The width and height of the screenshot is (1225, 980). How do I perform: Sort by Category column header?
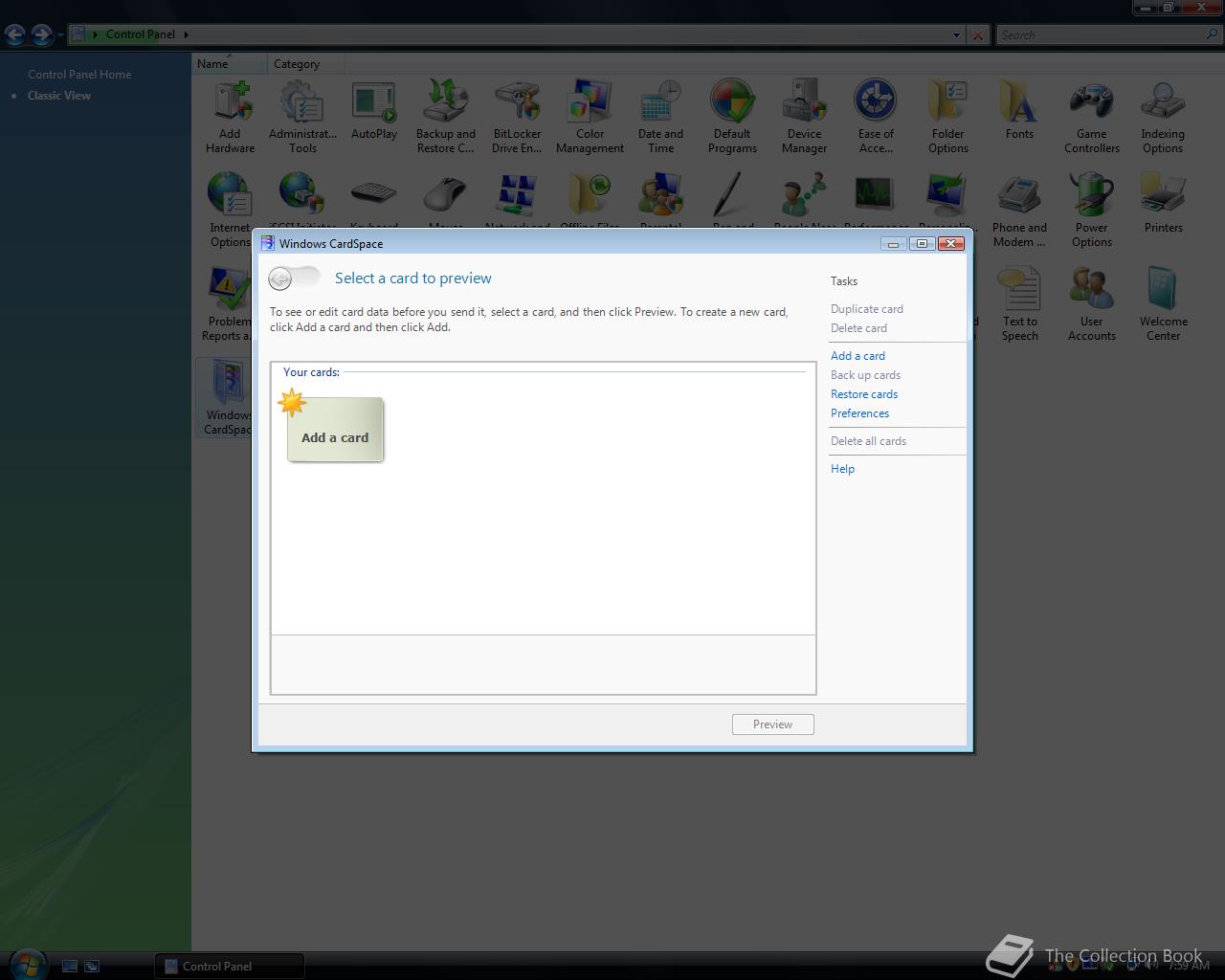(x=305, y=64)
